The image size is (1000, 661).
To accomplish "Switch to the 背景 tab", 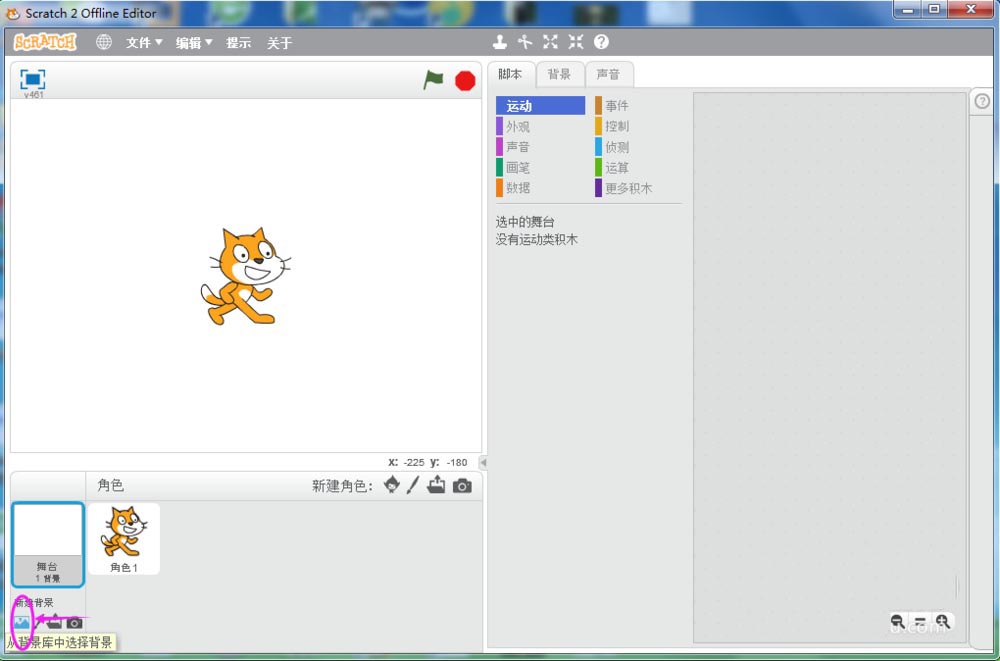I will (x=559, y=75).
